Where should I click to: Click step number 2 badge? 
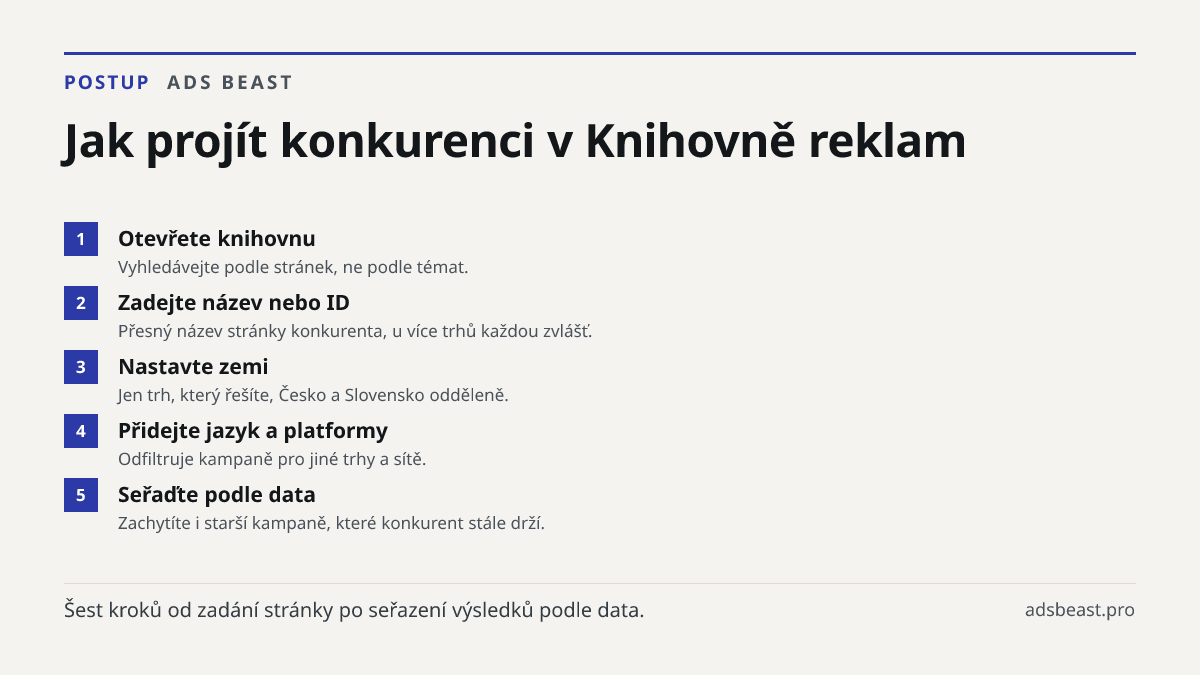(81, 303)
